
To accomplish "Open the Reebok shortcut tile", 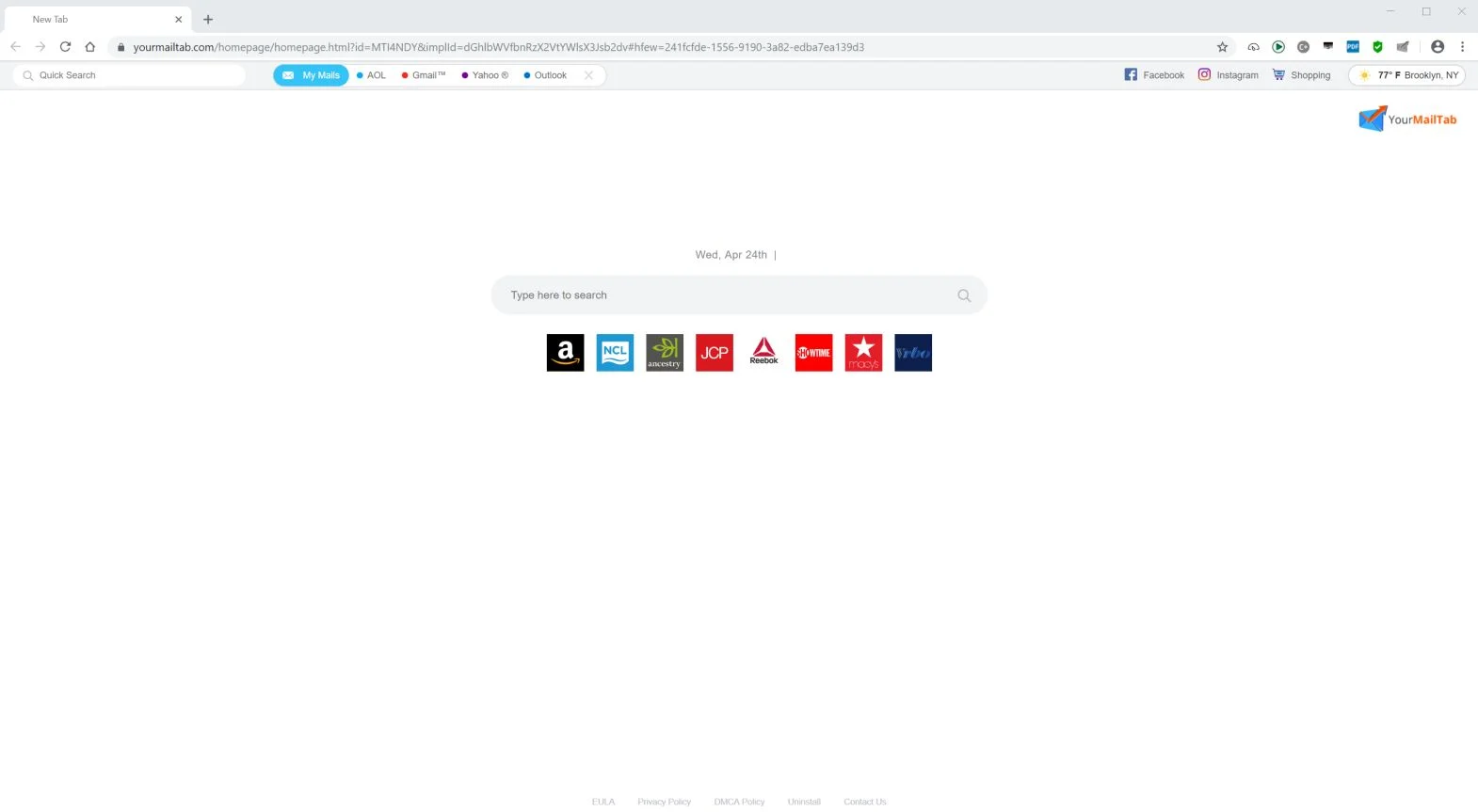I will coord(764,353).
